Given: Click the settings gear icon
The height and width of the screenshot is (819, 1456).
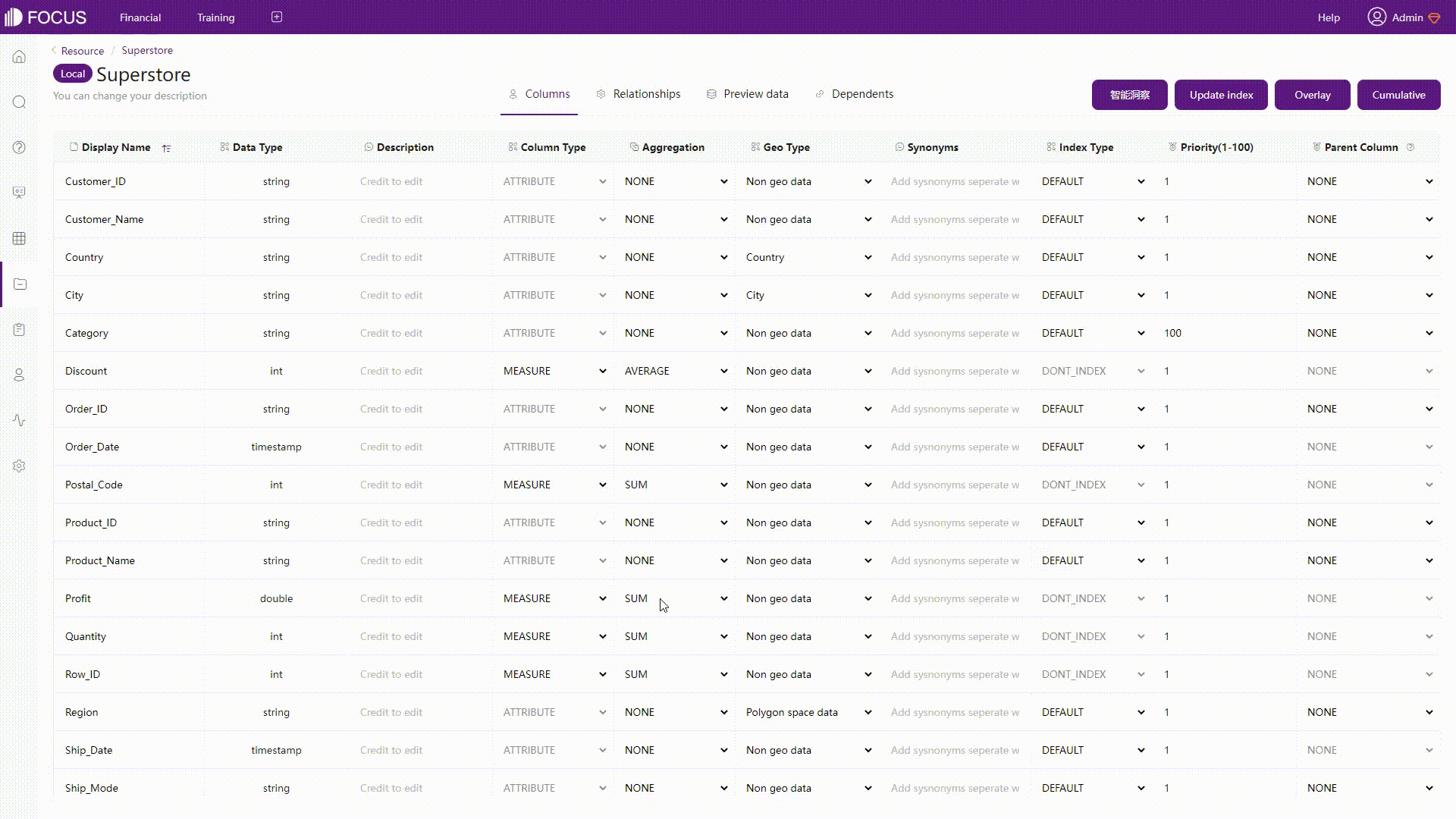Looking at the screenshot, I should coord(19,466).
